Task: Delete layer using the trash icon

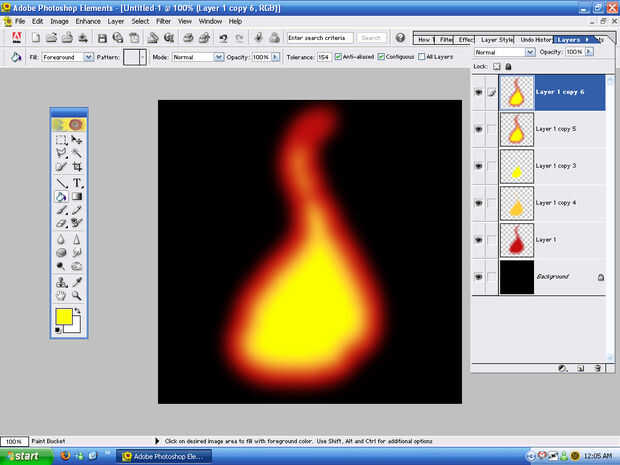Action: (597, 368)
